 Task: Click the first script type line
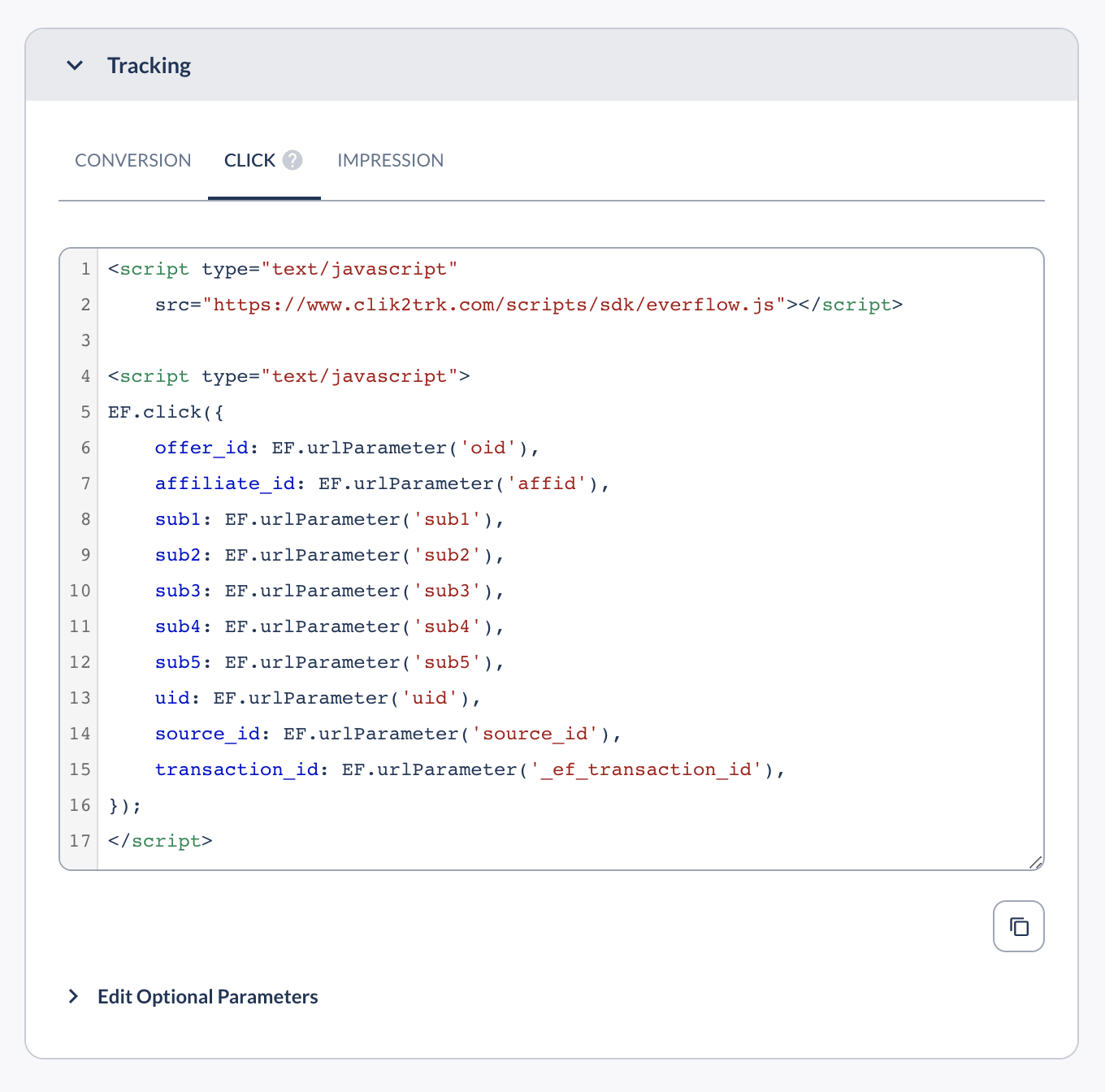[283, 269]
